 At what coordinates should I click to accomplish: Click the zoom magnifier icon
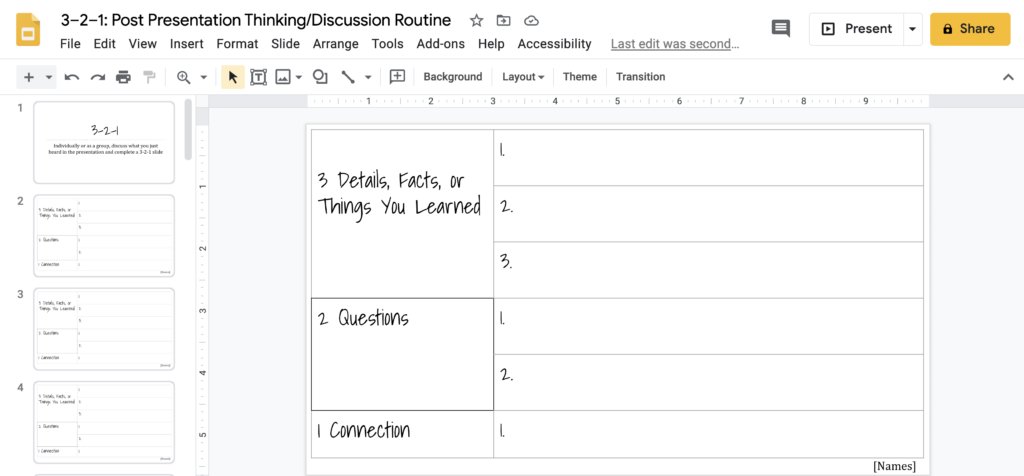(x=184, y=77)
